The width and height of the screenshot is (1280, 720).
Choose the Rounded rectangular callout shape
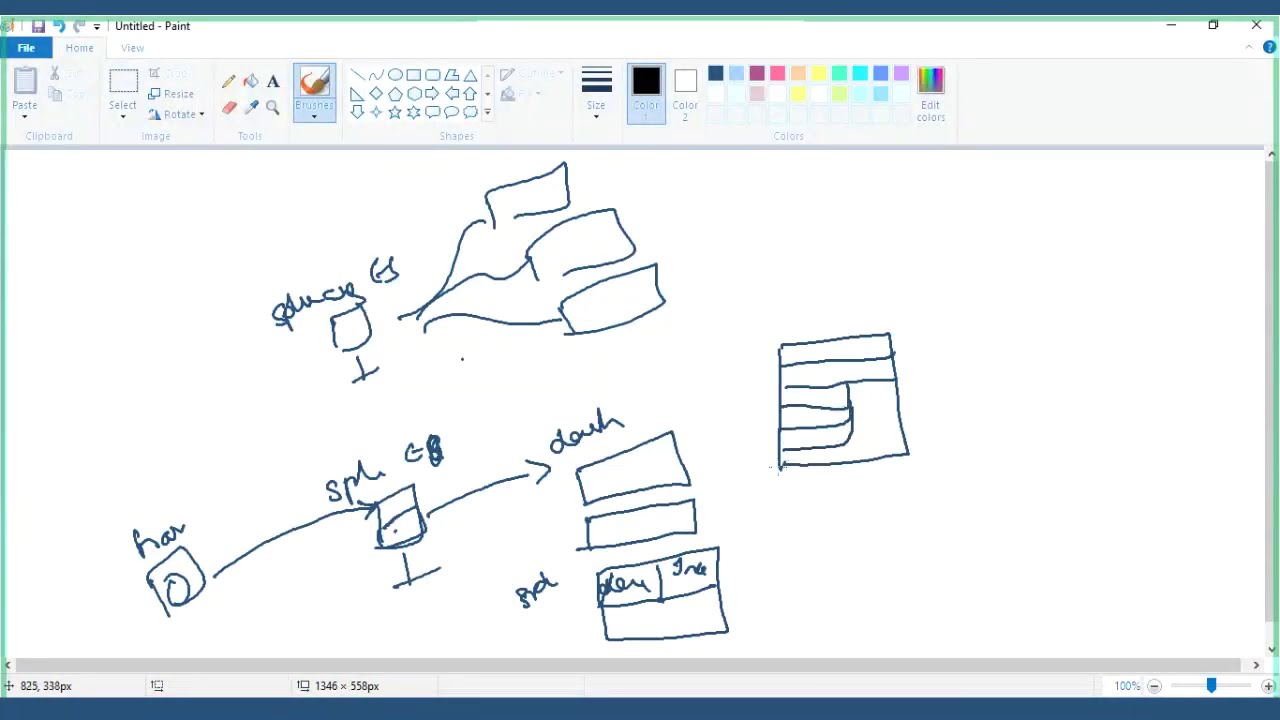(x=432, y=112)
